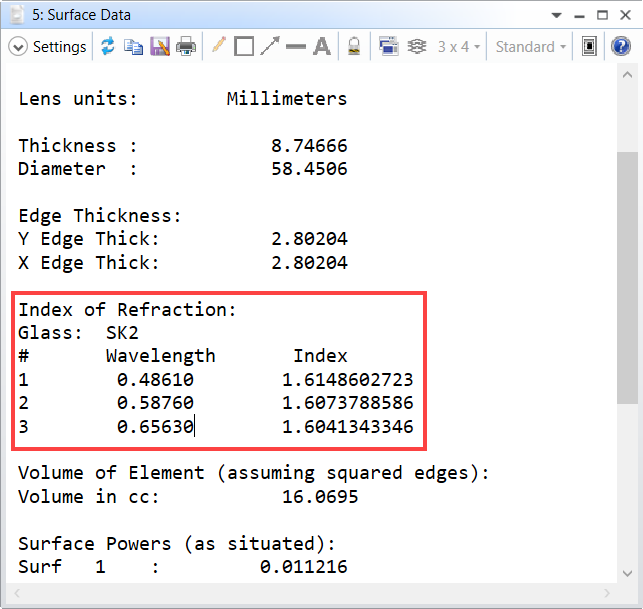Click the Refresh/Update arrows icon
Image resolution: width=643 pixels, height=609 pixels.
108,46
